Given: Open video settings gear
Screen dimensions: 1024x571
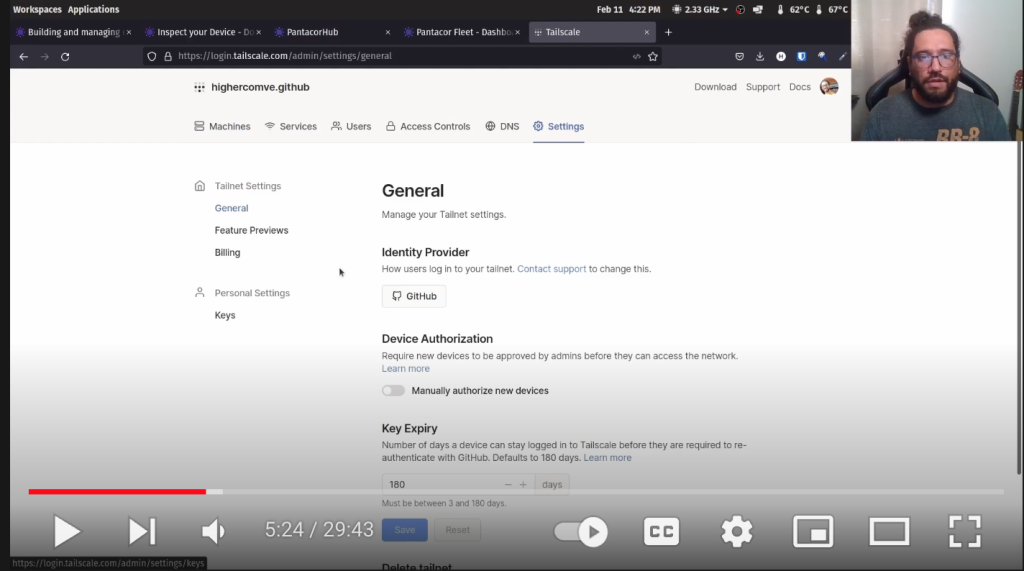Looking at the screenshot, I should click(737, 531).
